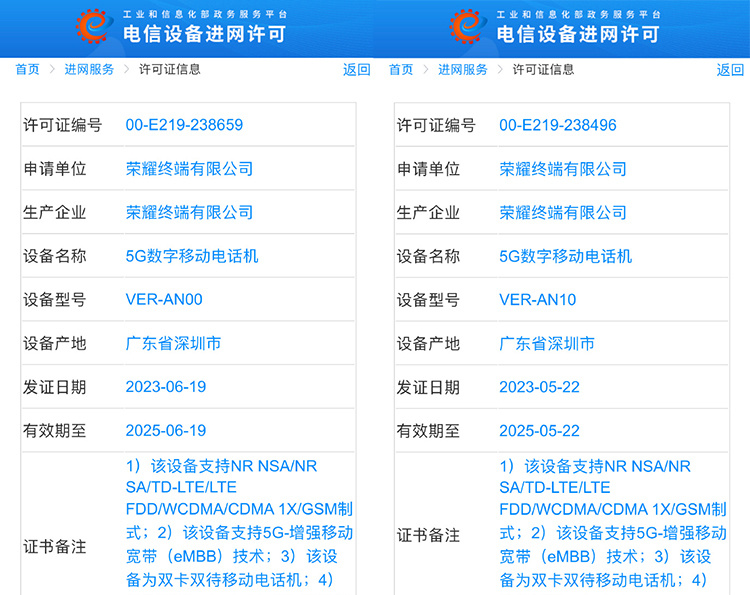Screen dimensions: 750x595
Task: Click 许可证编号 label in left panel
Action: coord(63,125)
